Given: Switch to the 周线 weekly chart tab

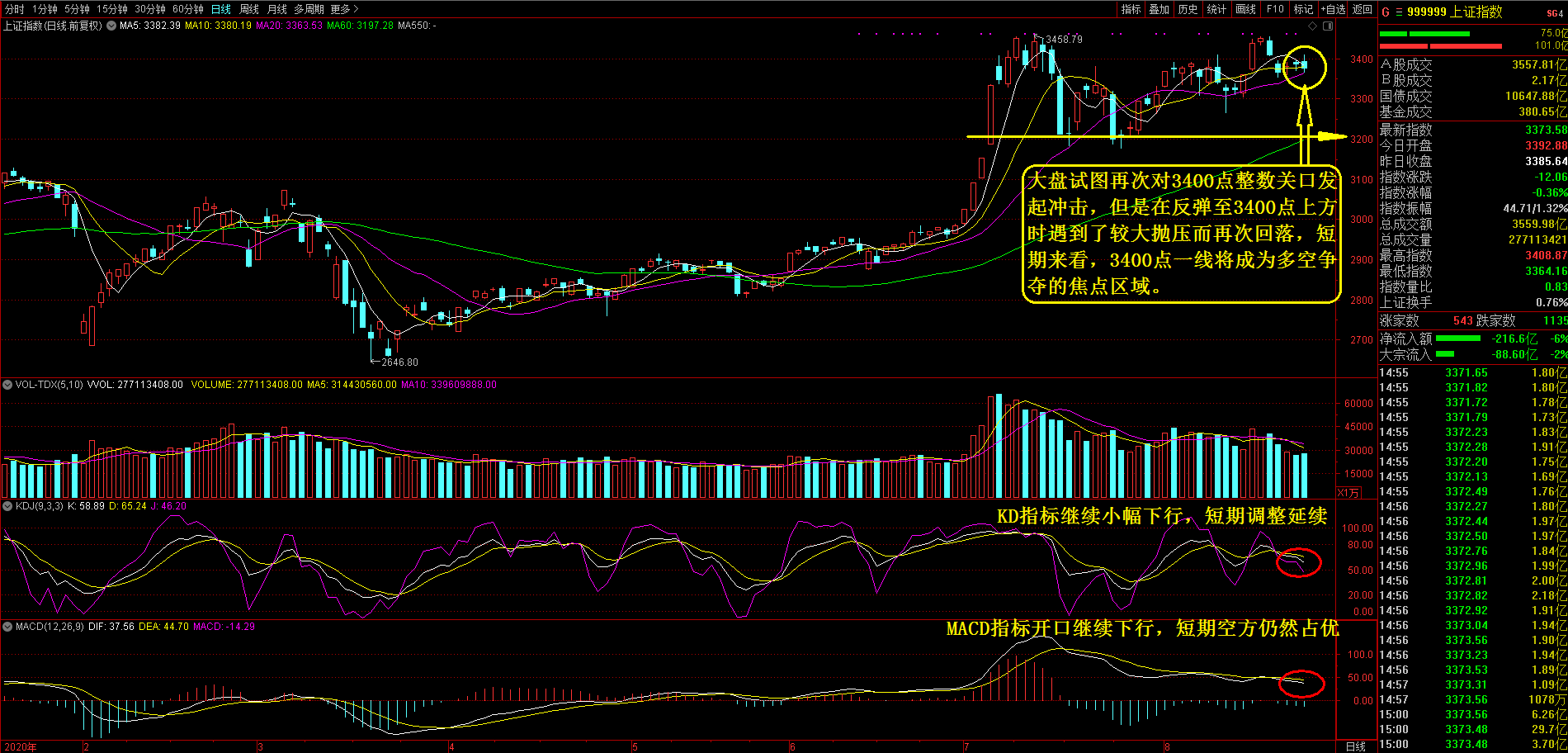Looking at the screenshot, I should [248, 9].
